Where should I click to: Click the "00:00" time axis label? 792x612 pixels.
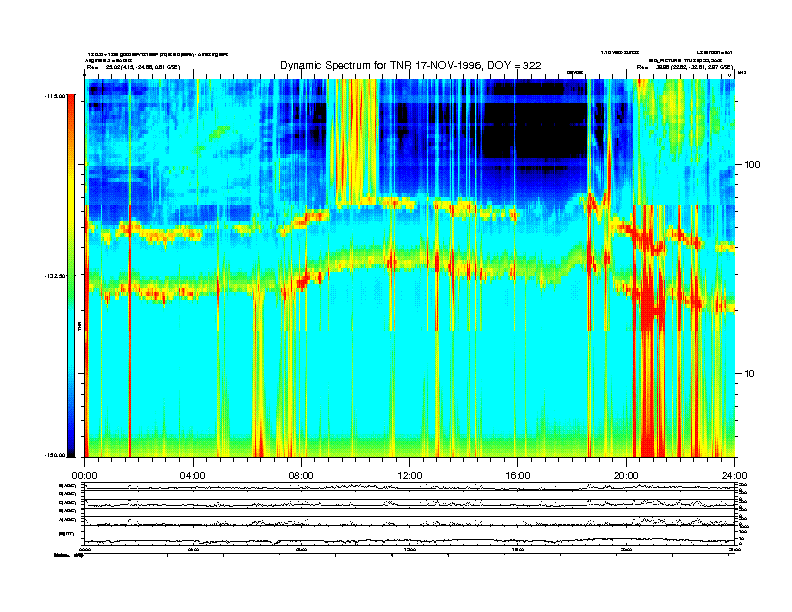84,476
